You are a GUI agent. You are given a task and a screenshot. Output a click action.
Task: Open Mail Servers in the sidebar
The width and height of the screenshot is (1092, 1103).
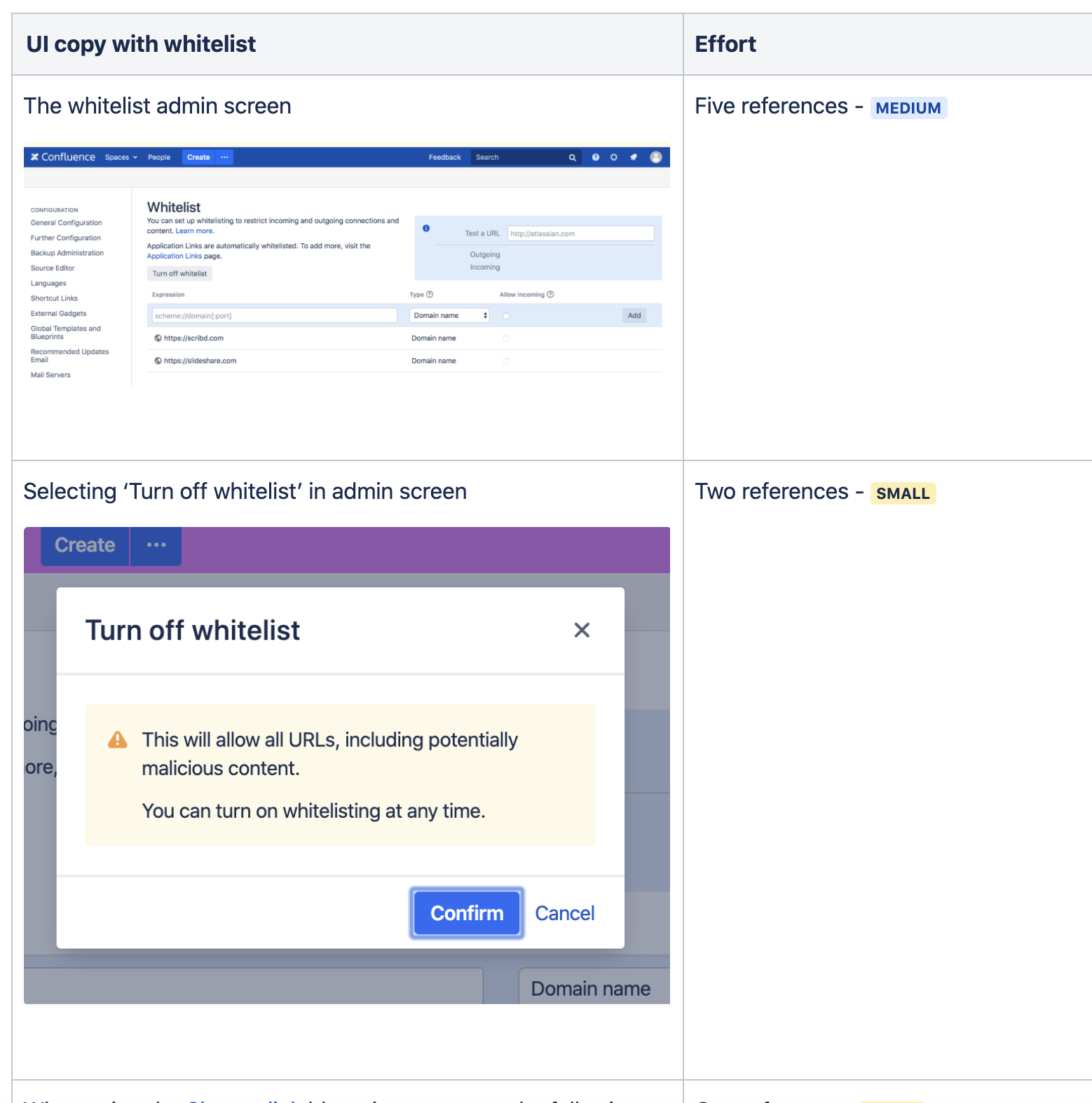coord(50,375)
